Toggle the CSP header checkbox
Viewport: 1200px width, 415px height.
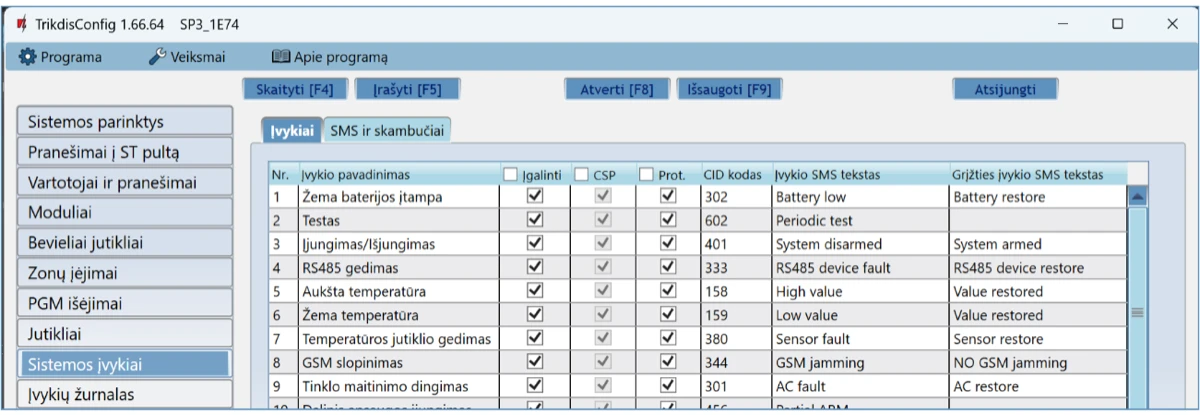[x=581, y=175]
